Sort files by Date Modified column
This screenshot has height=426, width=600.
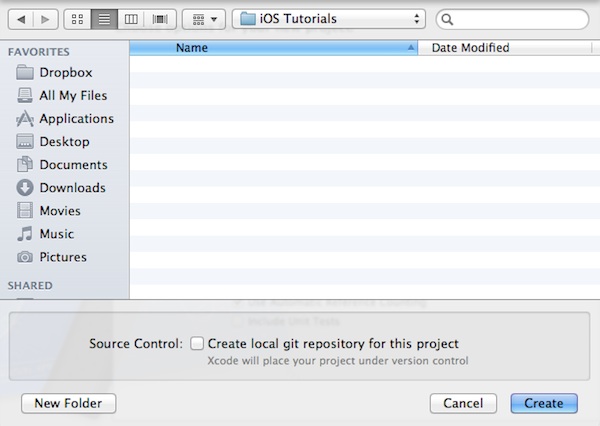(x=469, y=47)
